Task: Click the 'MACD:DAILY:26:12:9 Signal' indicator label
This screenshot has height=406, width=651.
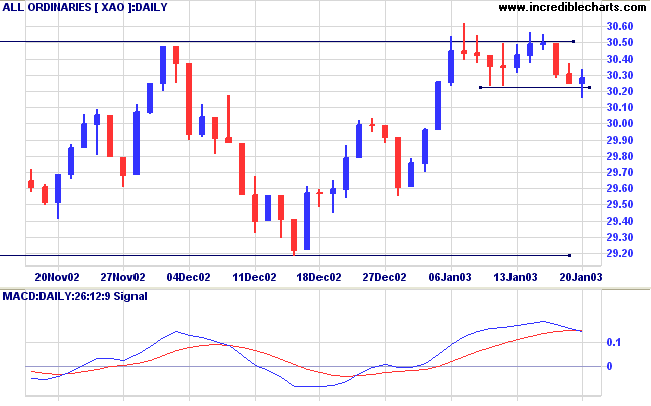Action: click(x=75, y=296)
